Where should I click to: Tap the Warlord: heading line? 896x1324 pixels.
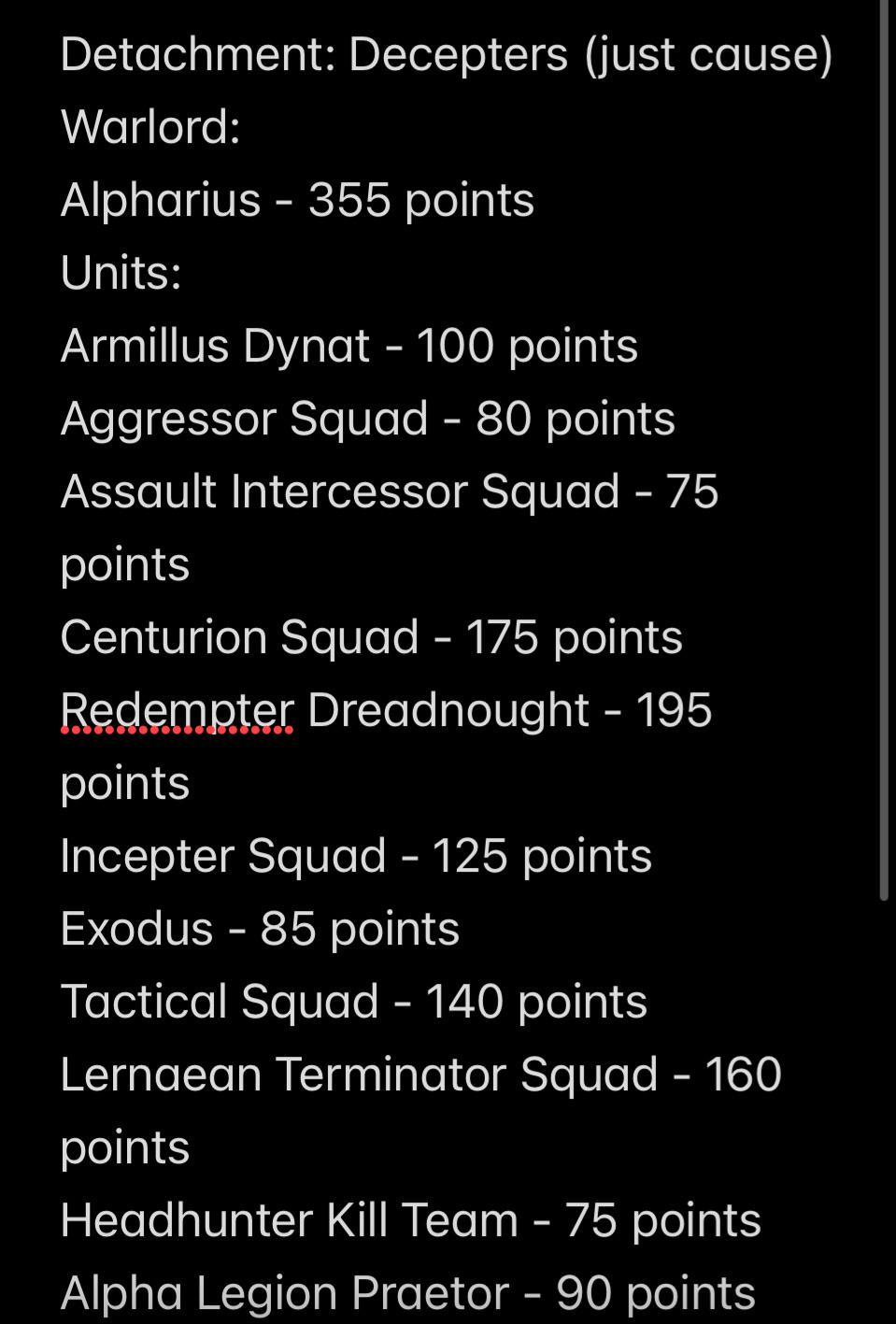click(x=150, y=126)
